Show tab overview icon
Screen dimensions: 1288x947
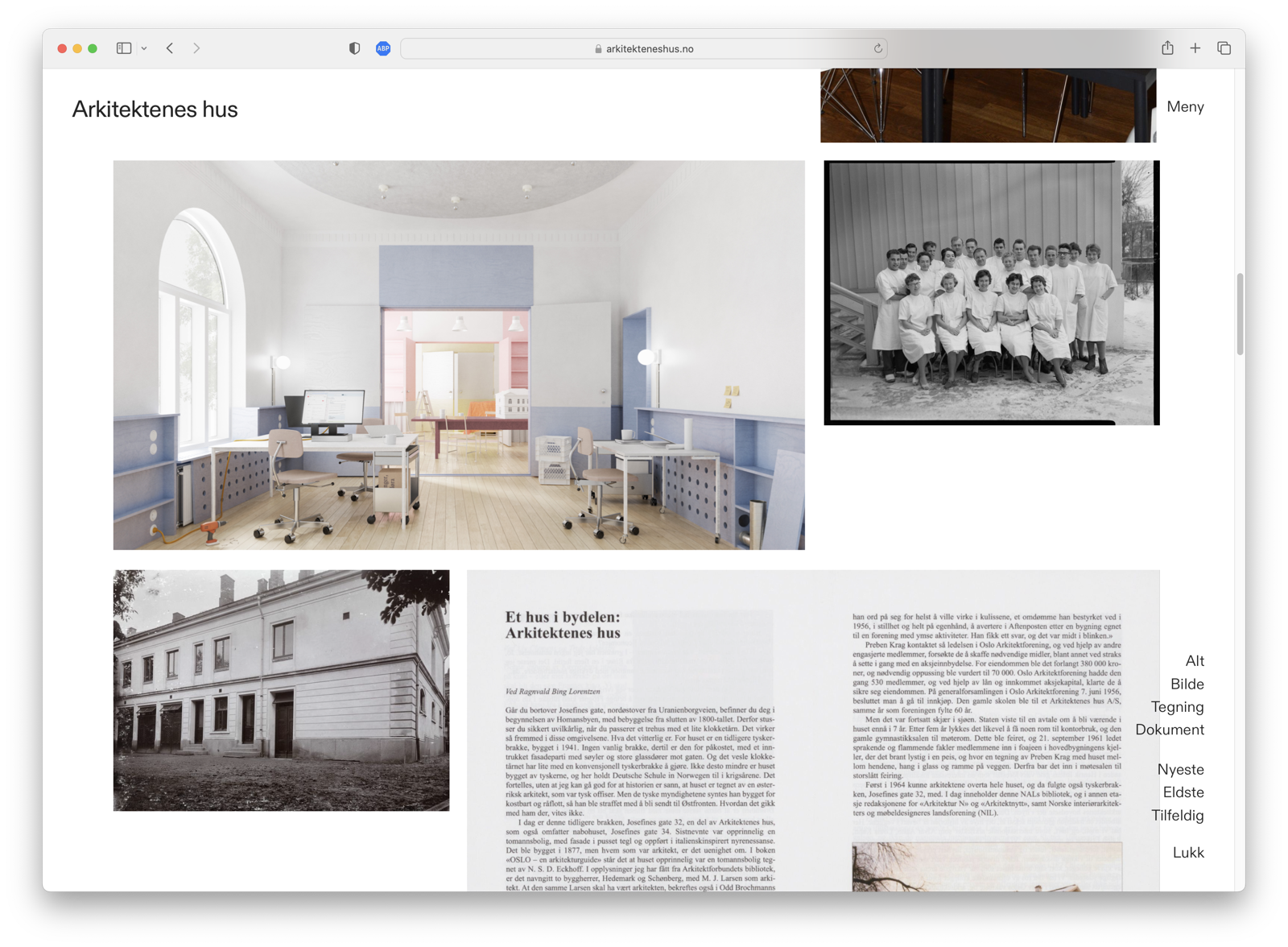[x=1224, y=48]
